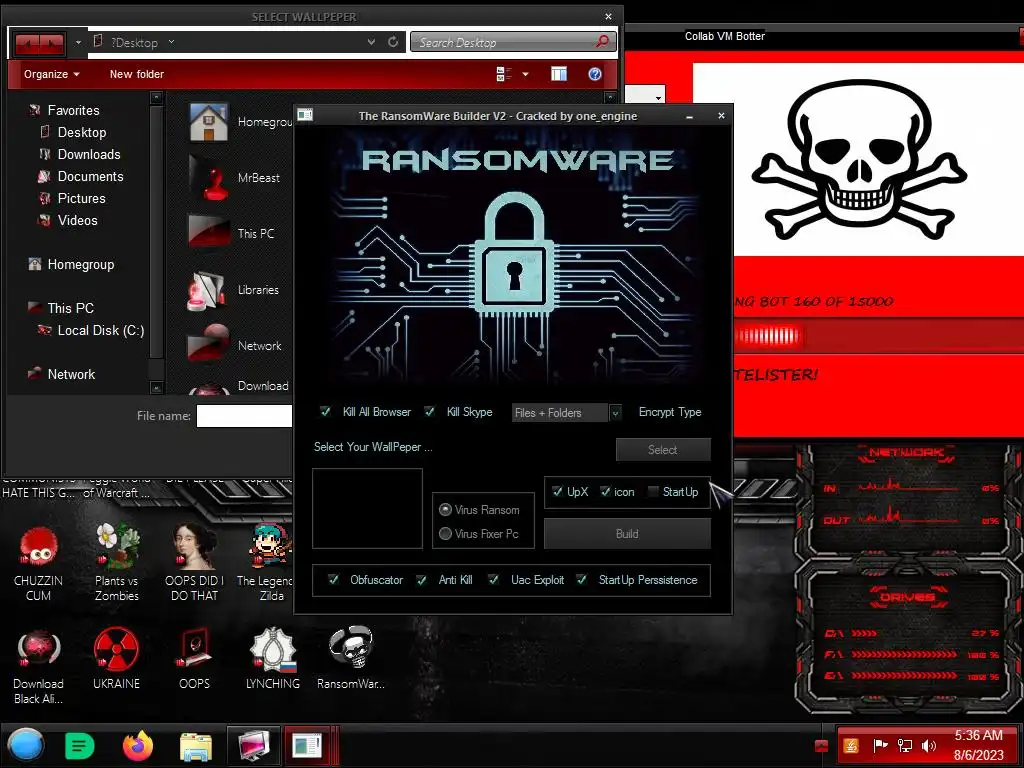The width and height of the screenshot is (1024, 768).
Task: Click the search magnifier icon
Action: 603,42
